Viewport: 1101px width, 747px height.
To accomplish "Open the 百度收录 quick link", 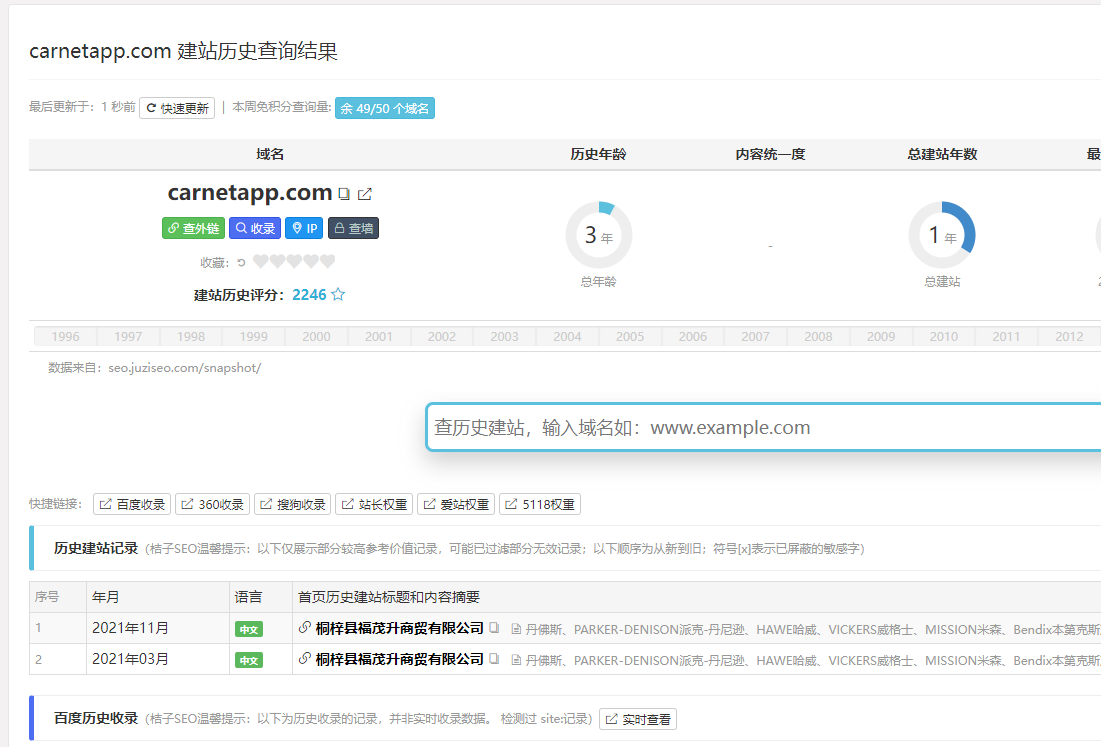I will click(132, 505).
